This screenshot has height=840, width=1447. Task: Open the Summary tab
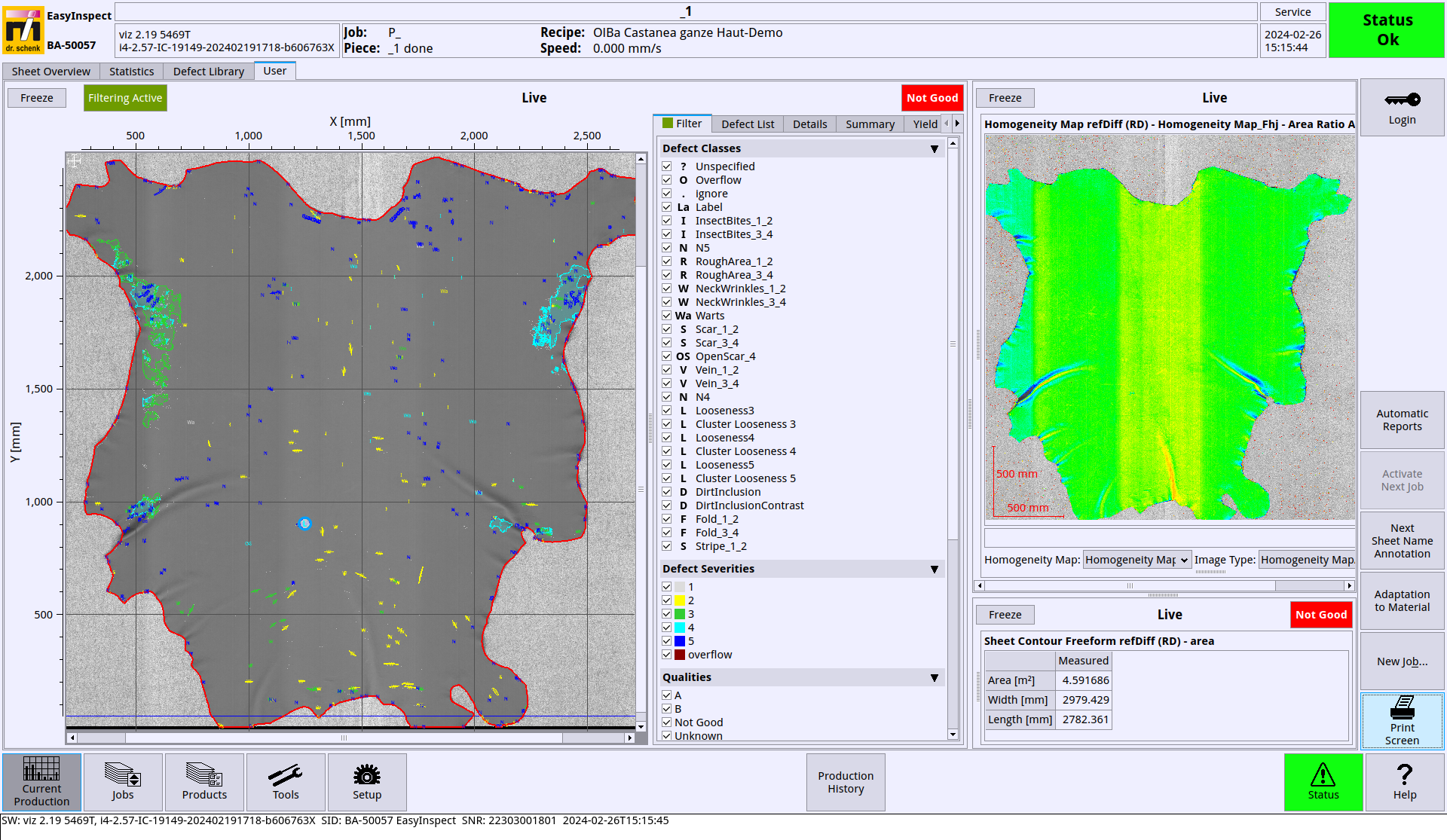(870, 124)
